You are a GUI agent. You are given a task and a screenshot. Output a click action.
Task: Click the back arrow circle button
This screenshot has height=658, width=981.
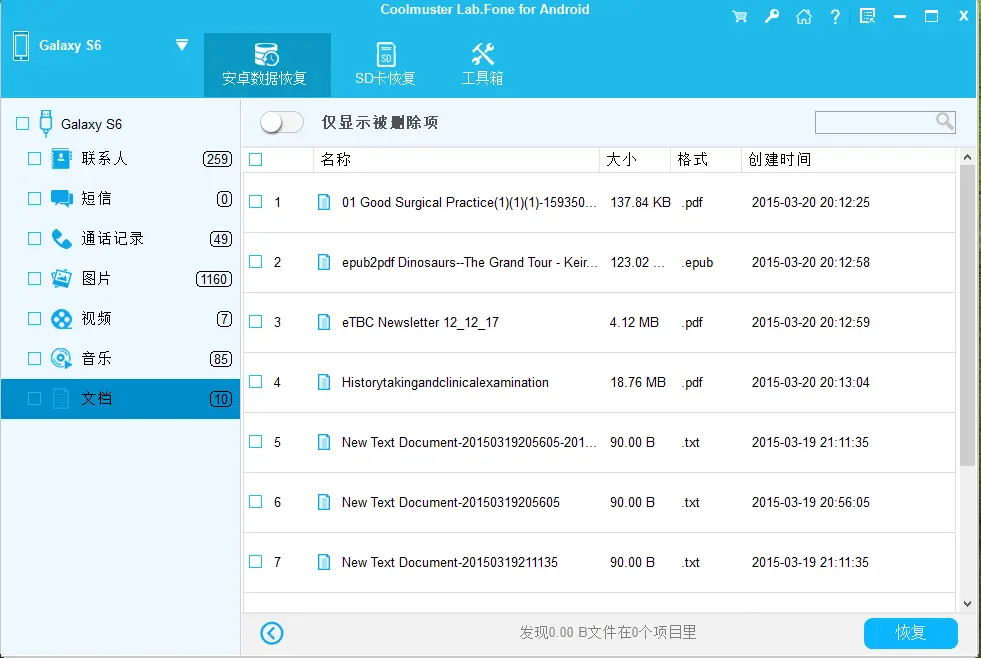pyautogui.click(x=272, y=633)
